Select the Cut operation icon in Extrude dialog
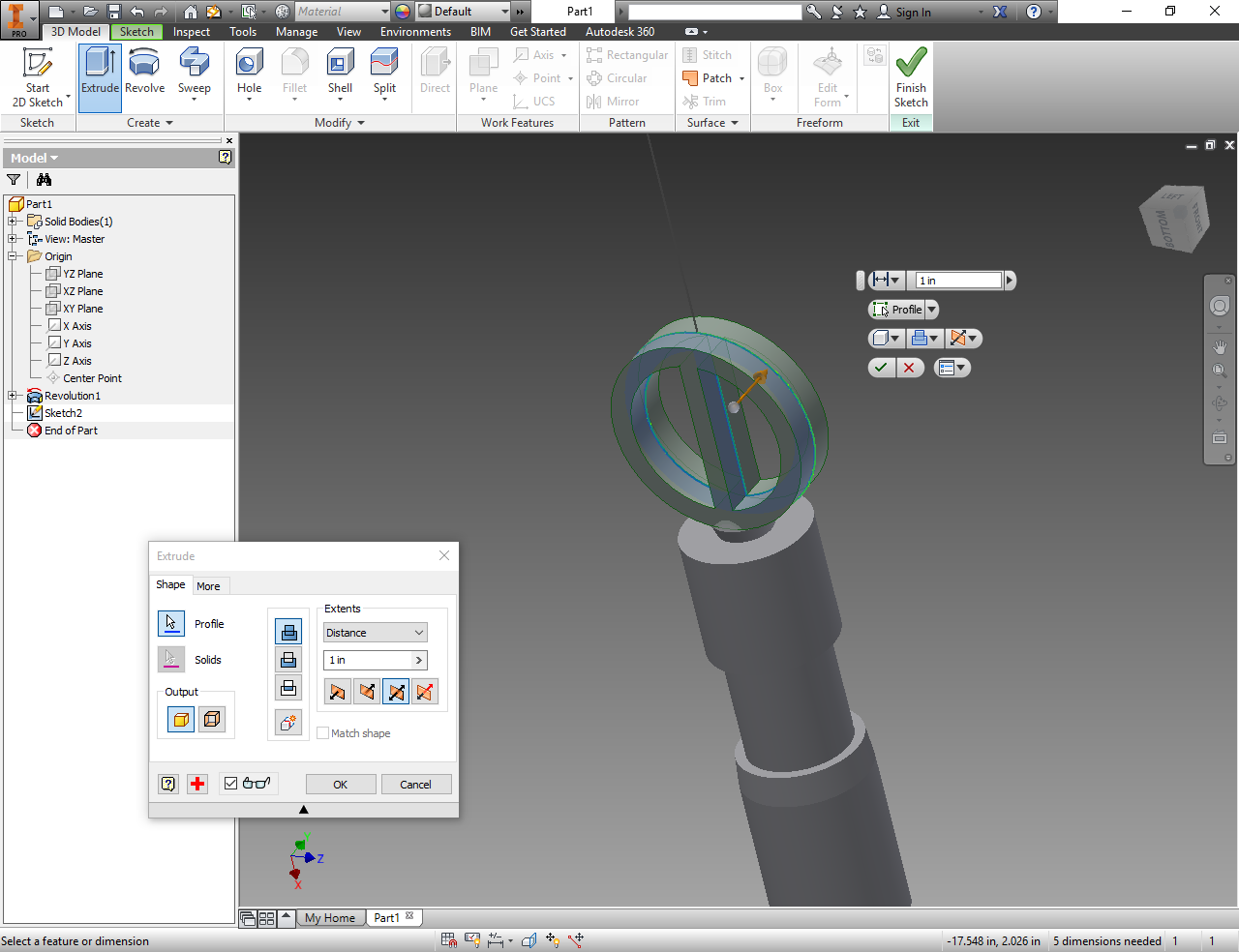 pyautogui.click(x=288, y=660)
